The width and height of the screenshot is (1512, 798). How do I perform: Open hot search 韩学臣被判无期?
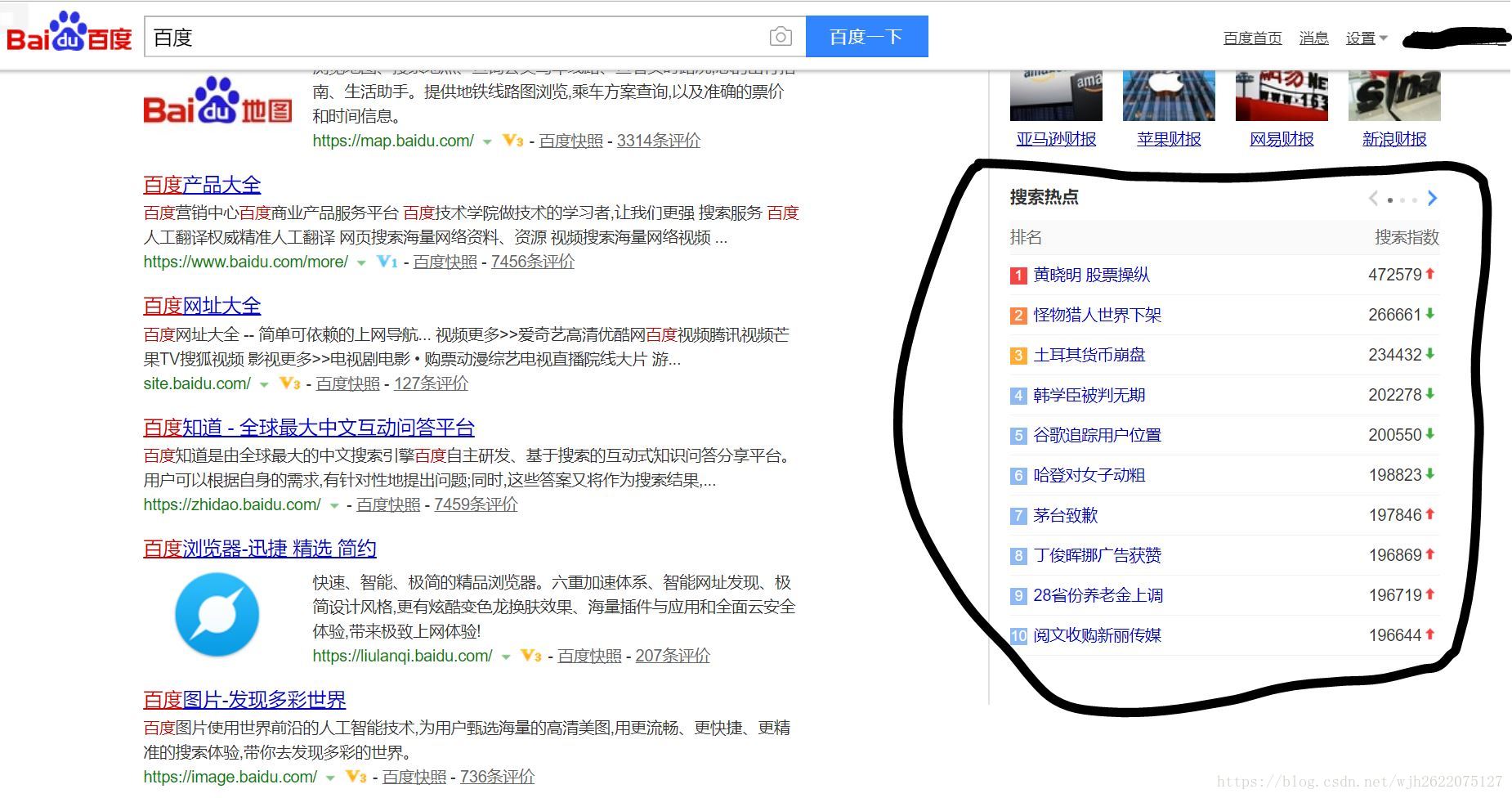pos(1089,396)
